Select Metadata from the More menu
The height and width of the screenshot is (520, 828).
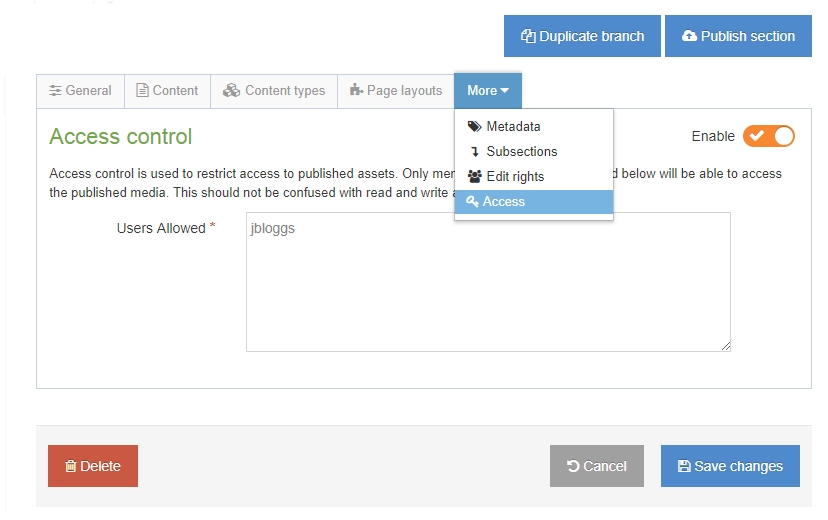point(513,127)
